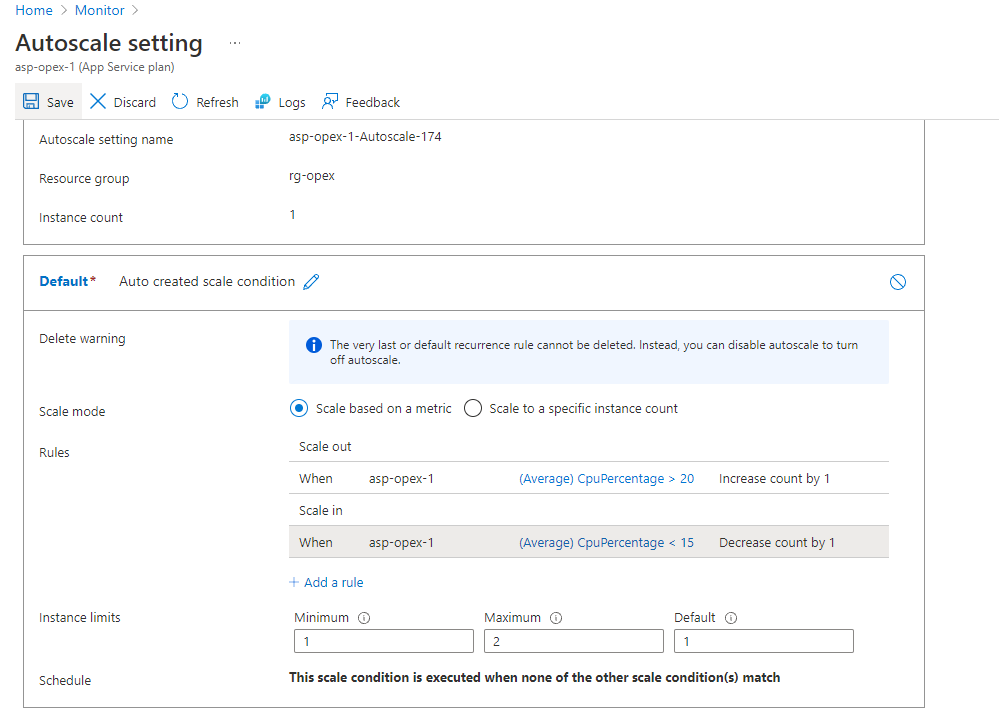Focus the Maximum instance limit field
Viewport: 999px width, 720px height.
point(573,641)
